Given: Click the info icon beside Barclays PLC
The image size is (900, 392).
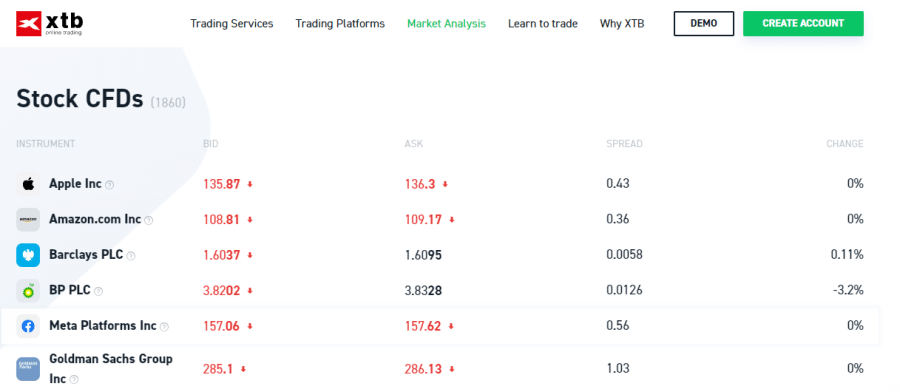Looking at the screenshot, I should pos(131,256).
